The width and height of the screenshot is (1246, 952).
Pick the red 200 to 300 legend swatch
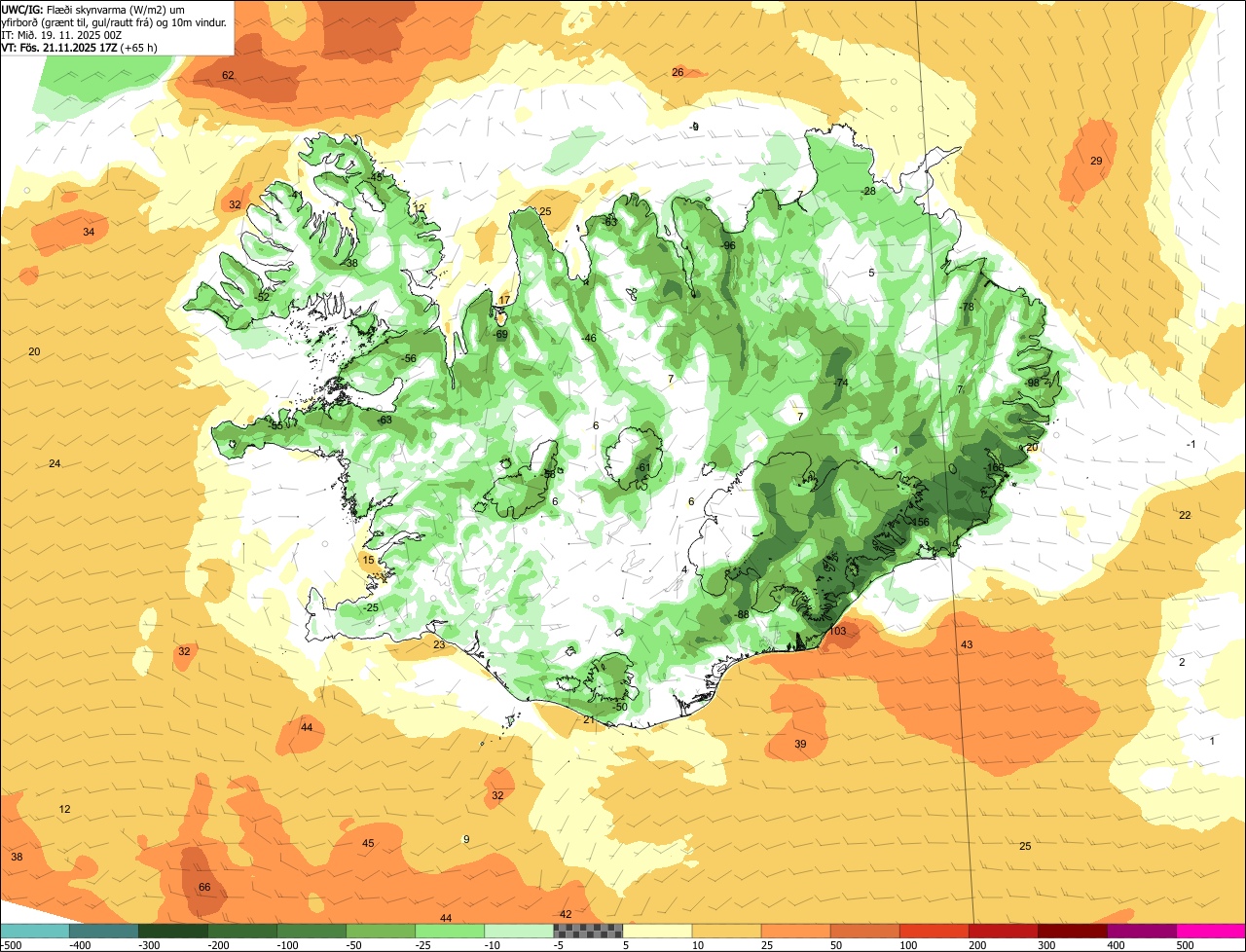(x=1003, y=931)
